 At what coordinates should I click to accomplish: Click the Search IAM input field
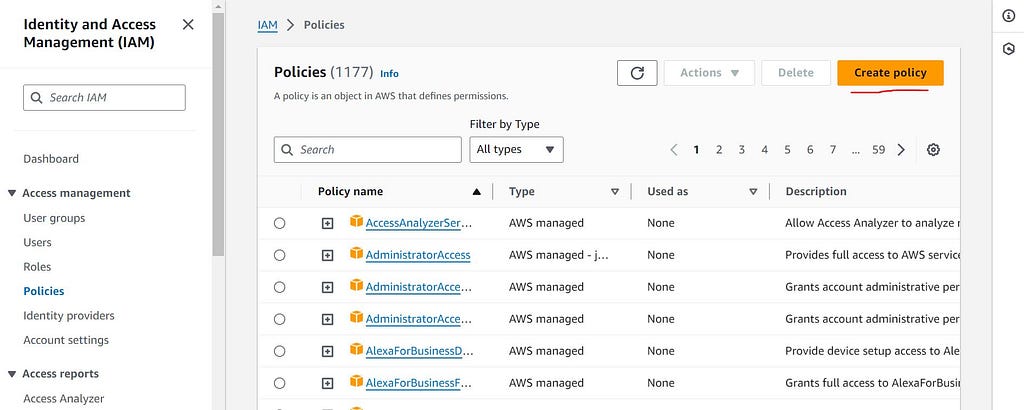pyautogui.click(x=104, y=97)
